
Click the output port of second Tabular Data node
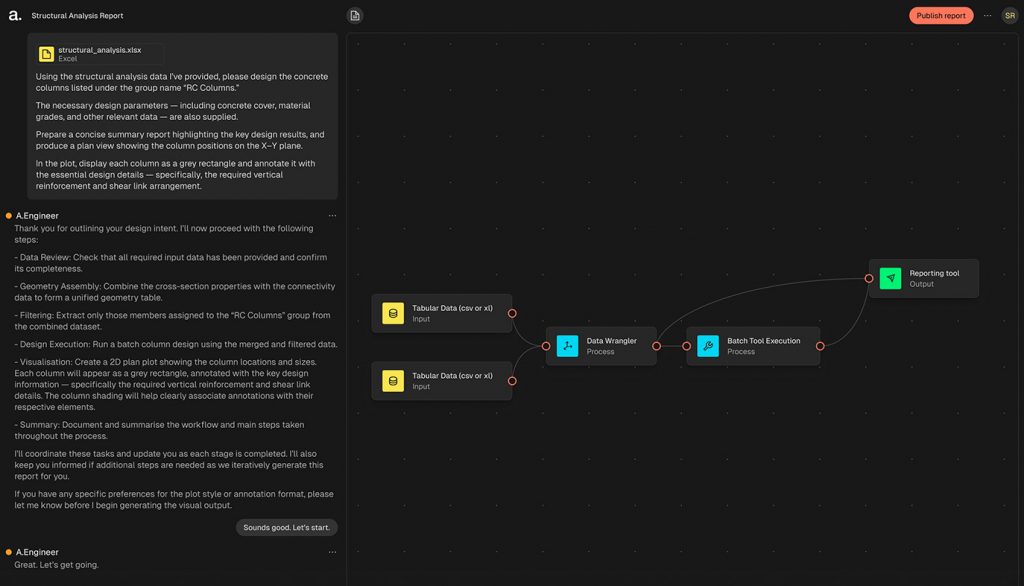[512, 381]
